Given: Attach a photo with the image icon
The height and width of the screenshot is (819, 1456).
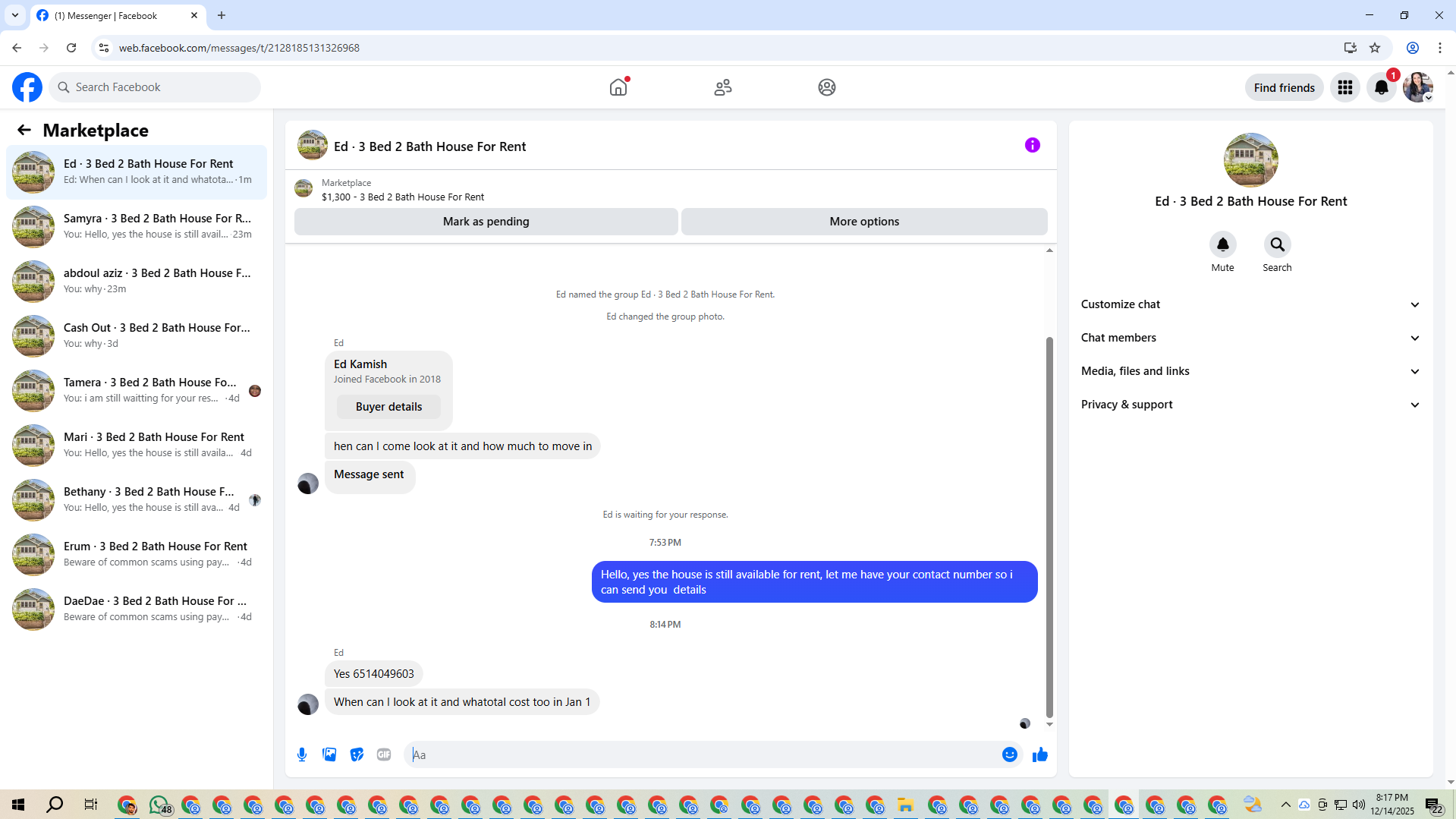Looking at the screenshot, I should pyautogui.click(x=329, y=754).
